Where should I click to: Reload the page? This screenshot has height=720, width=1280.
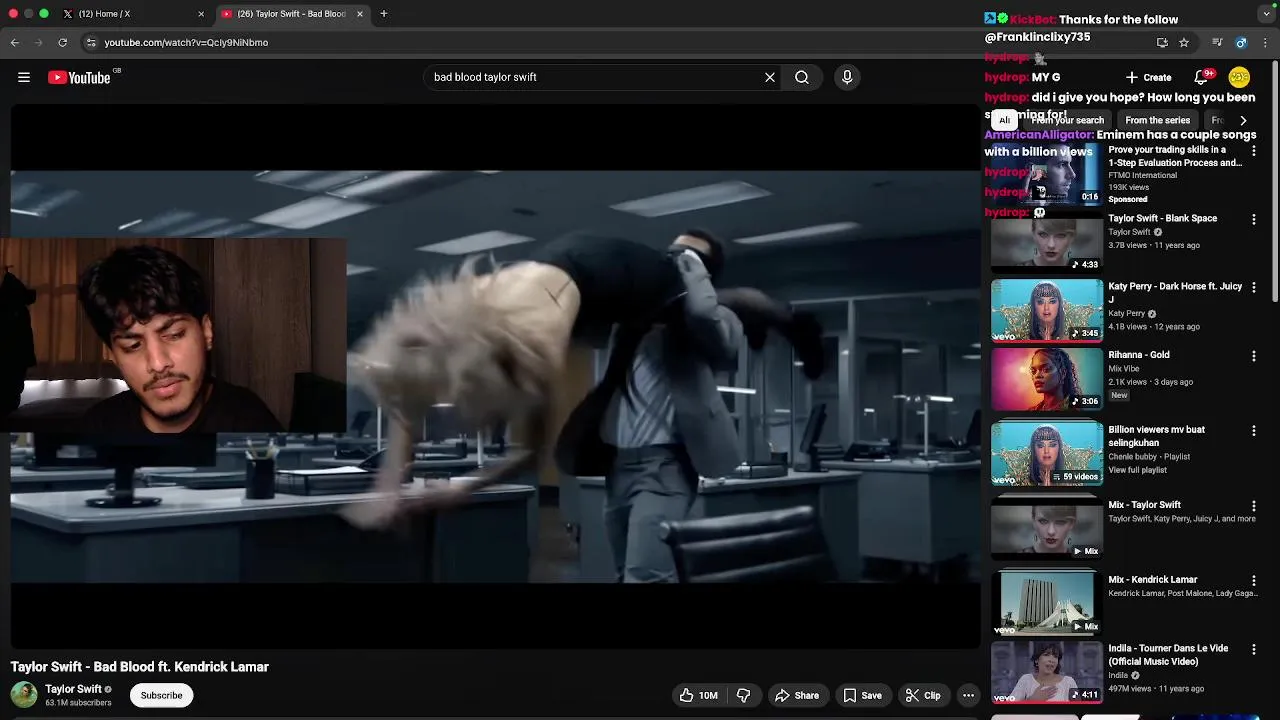click(62, 42)
